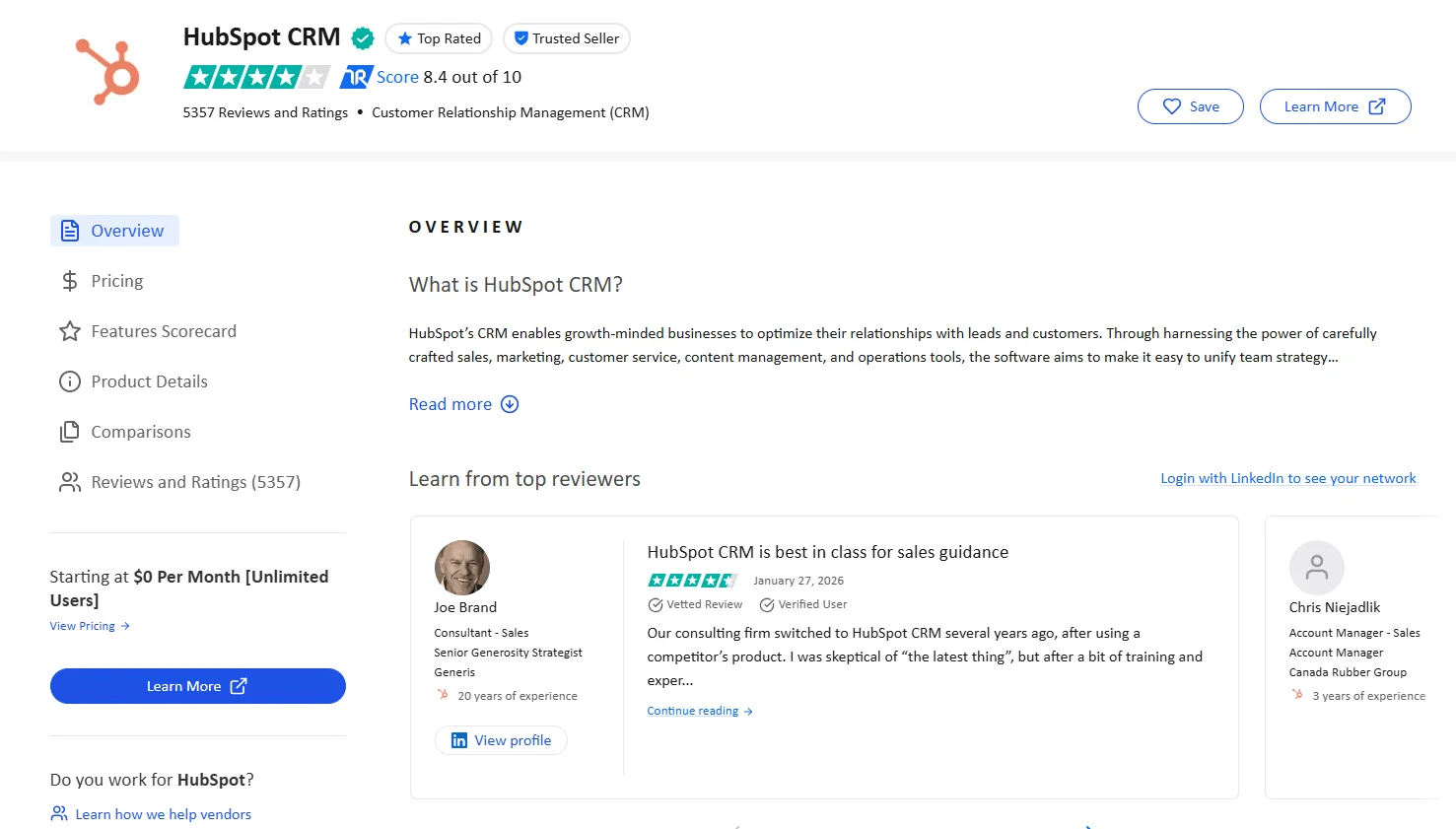
Task: Click the heart icon inside the Save button
Action: (1172, 106)
